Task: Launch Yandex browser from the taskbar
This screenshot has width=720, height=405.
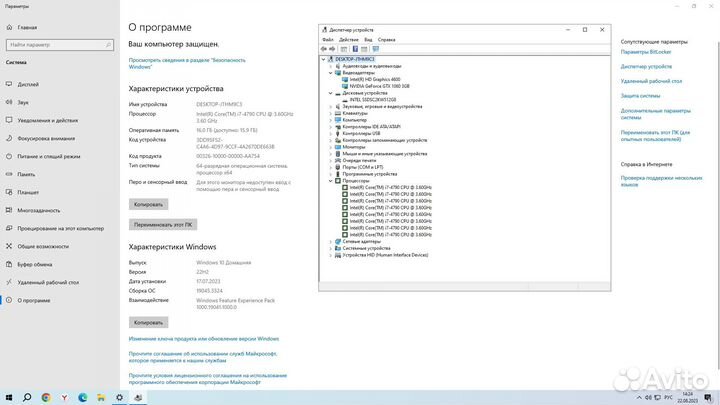Action: point(64,398)
